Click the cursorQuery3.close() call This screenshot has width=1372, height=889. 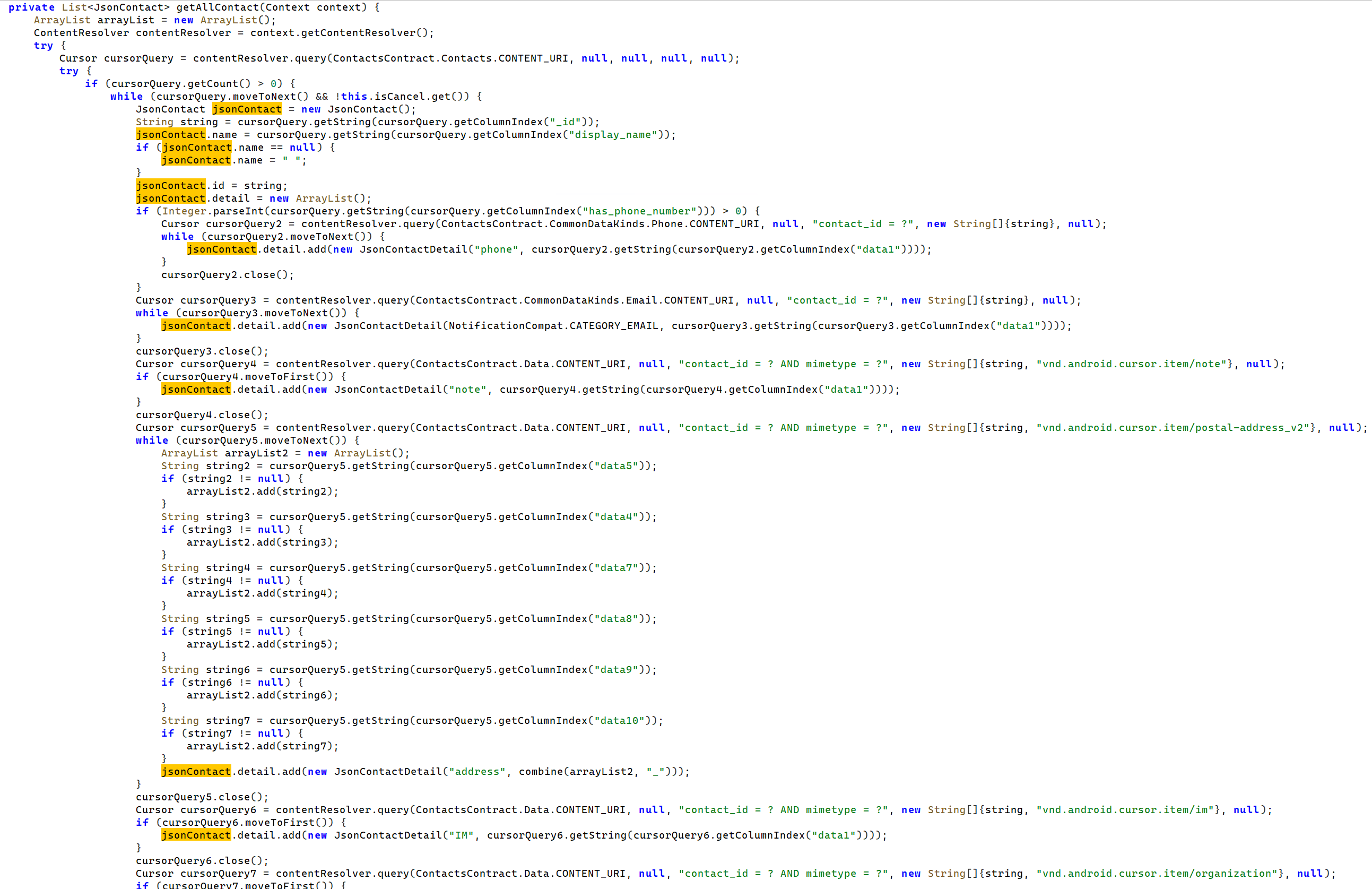click(x=202, y=352)
